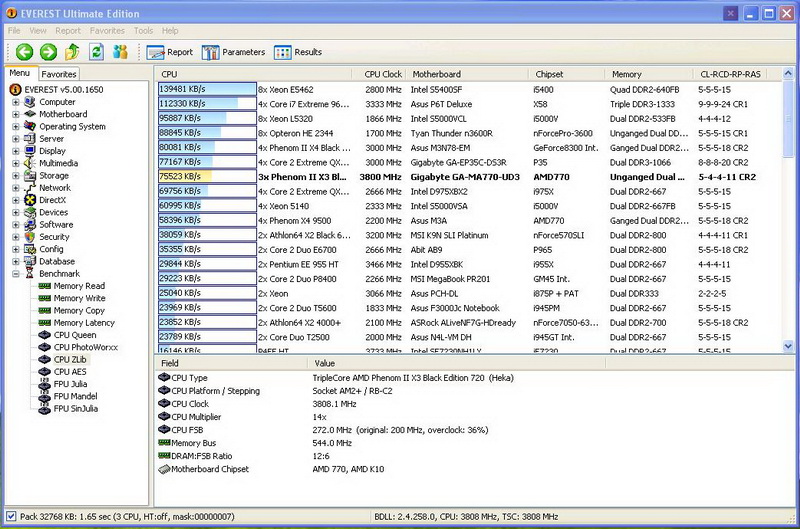Open the benchmark Results button
The height and width of the screenshot is (529, 800).
[x=298, y=52]
